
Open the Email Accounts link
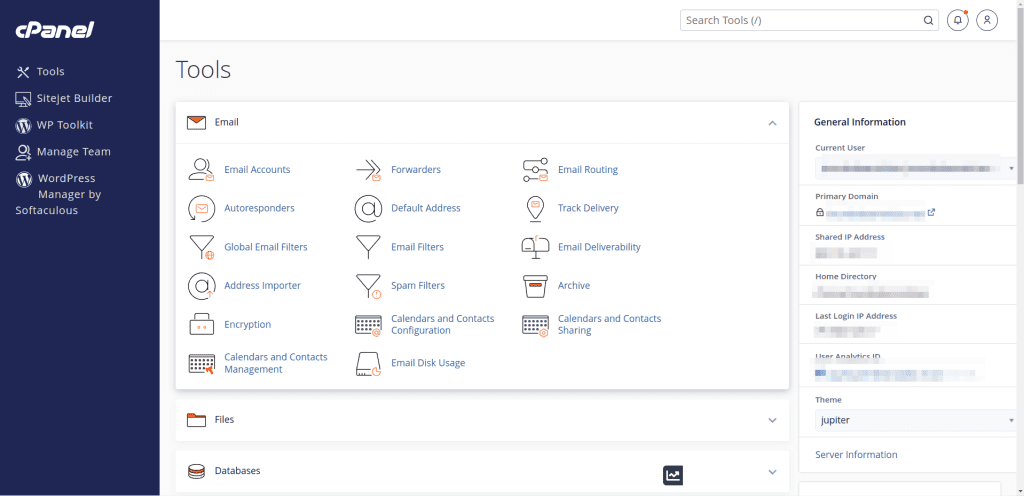point(257,170)
